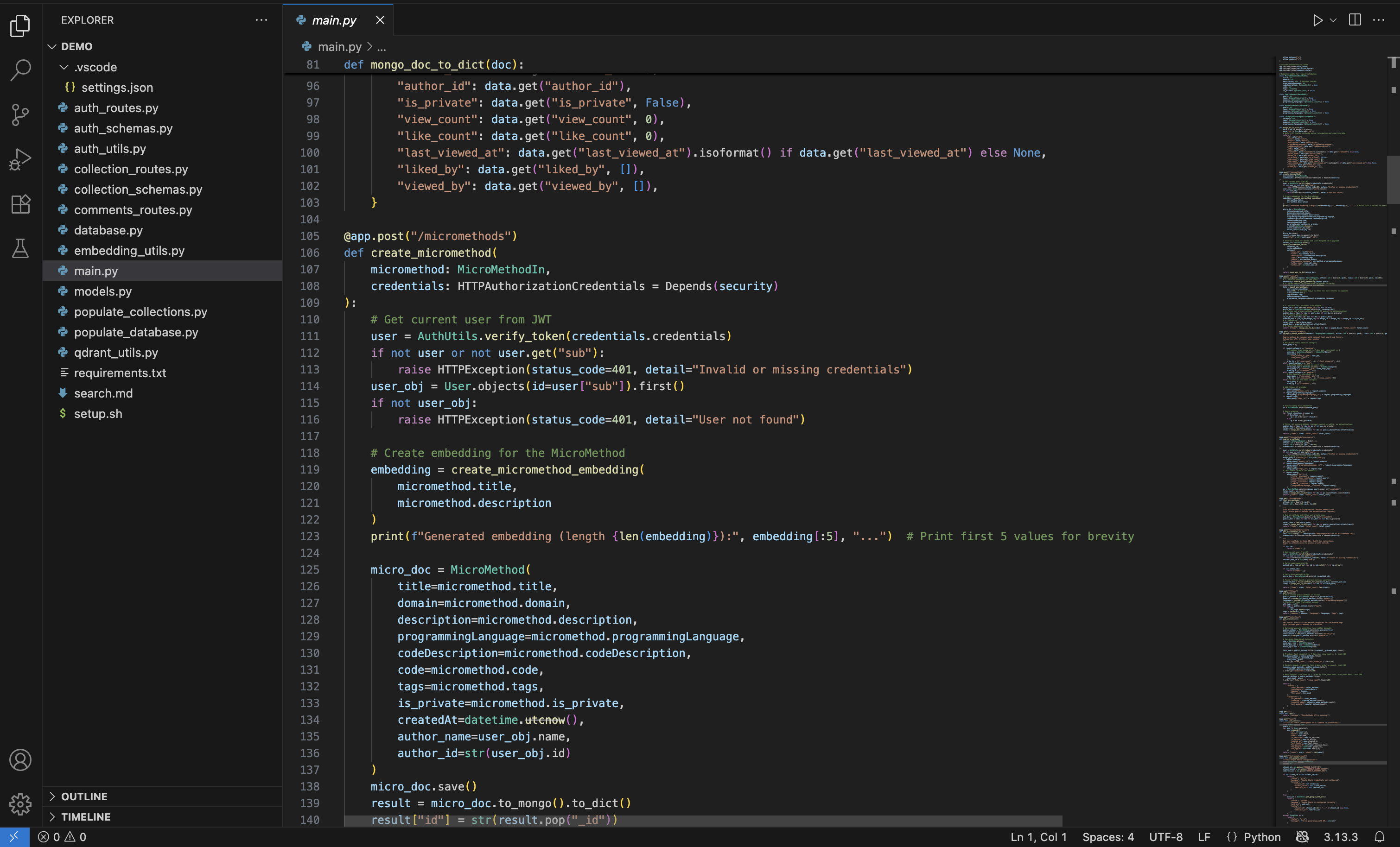Click sticky scroll line mongo_doc_to_dict

click(433, 65)
